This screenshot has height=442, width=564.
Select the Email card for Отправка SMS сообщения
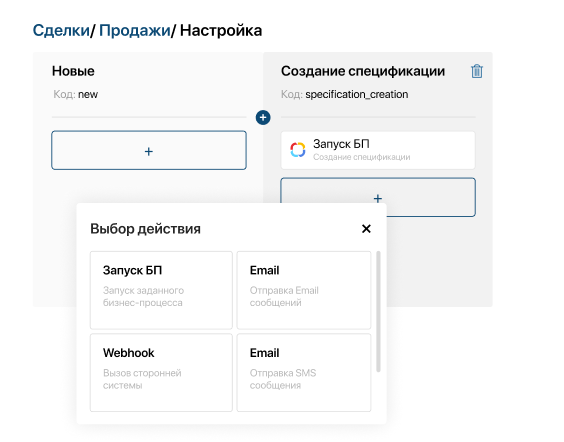(x=304, y=373)
